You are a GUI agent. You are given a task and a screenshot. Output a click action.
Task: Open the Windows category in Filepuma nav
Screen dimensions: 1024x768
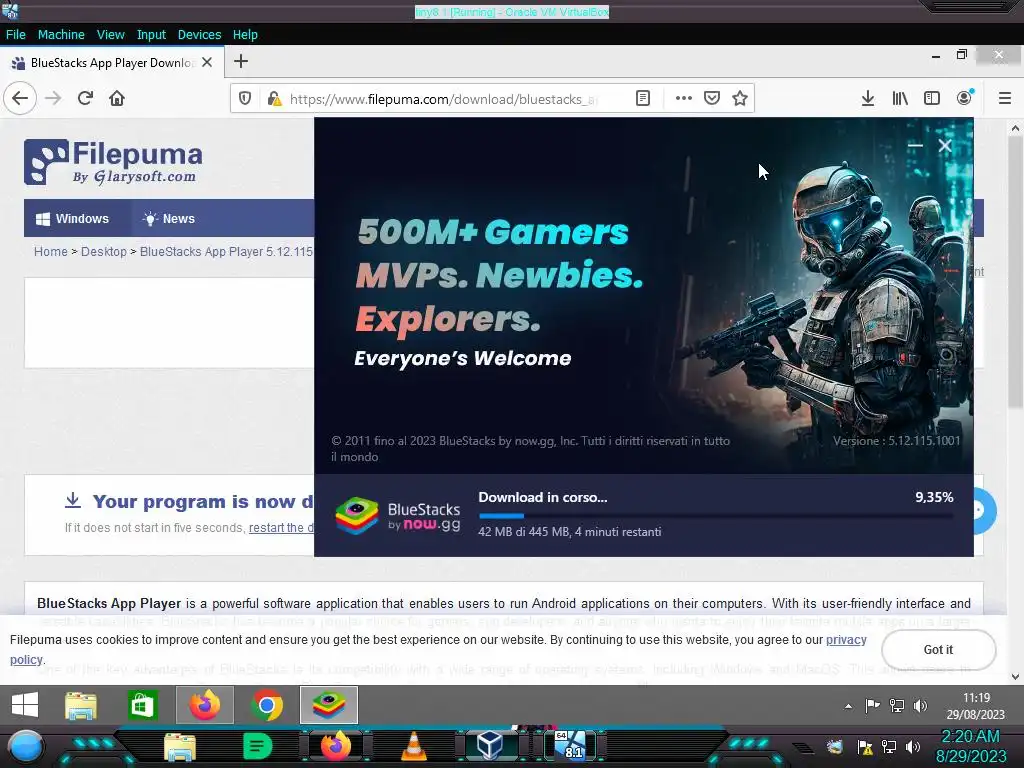pos(72,219)
